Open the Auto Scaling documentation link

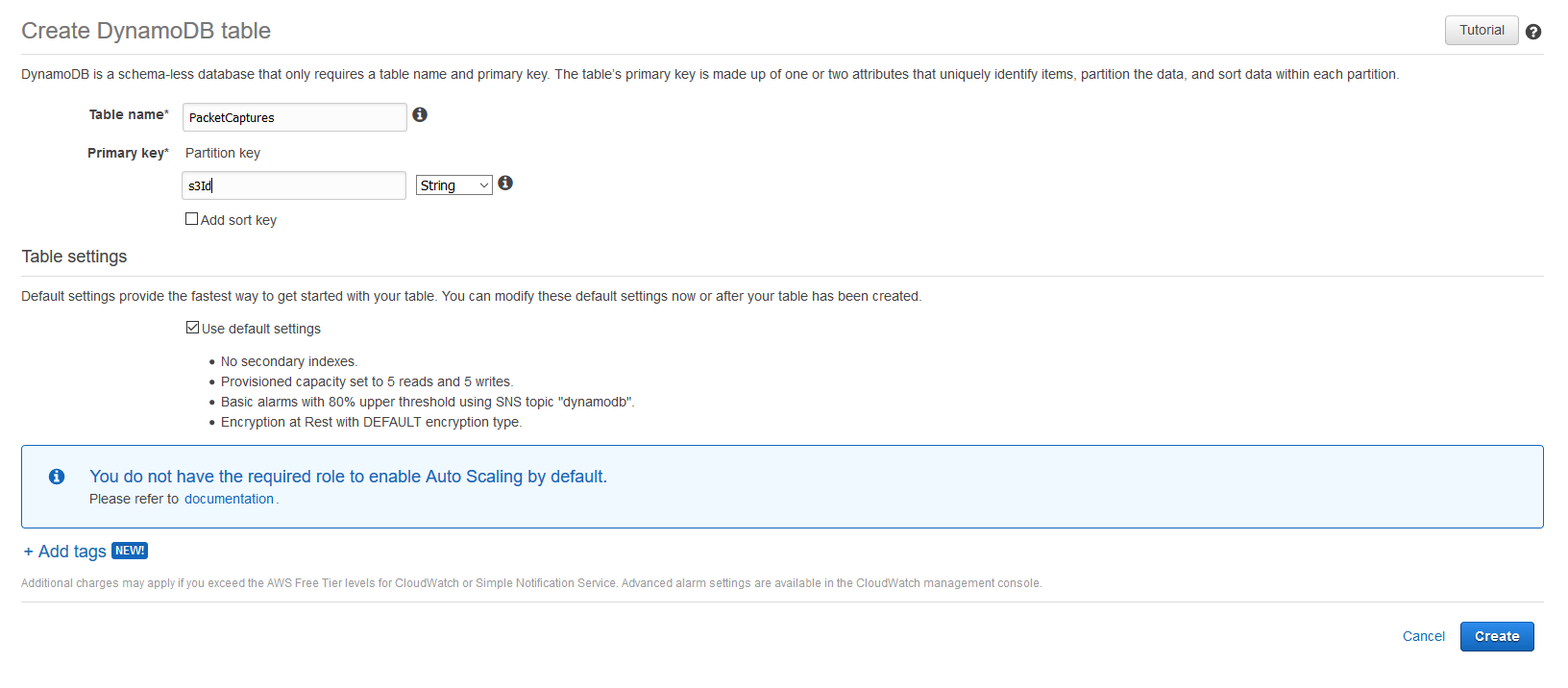229,499
